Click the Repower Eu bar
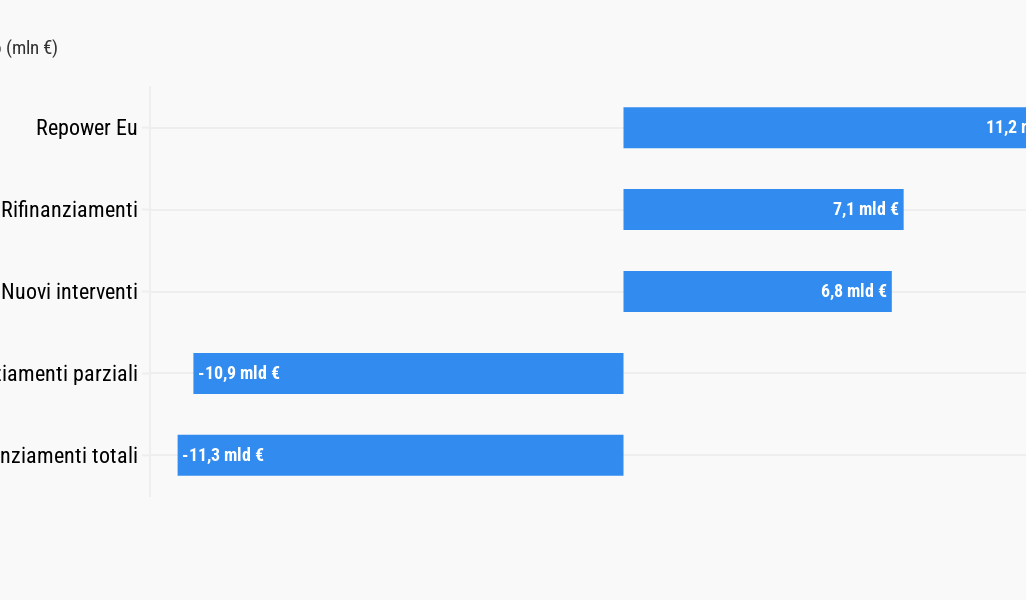This screenshot has width=1026, height=600. pyautogui.click(x=824, y=128)
